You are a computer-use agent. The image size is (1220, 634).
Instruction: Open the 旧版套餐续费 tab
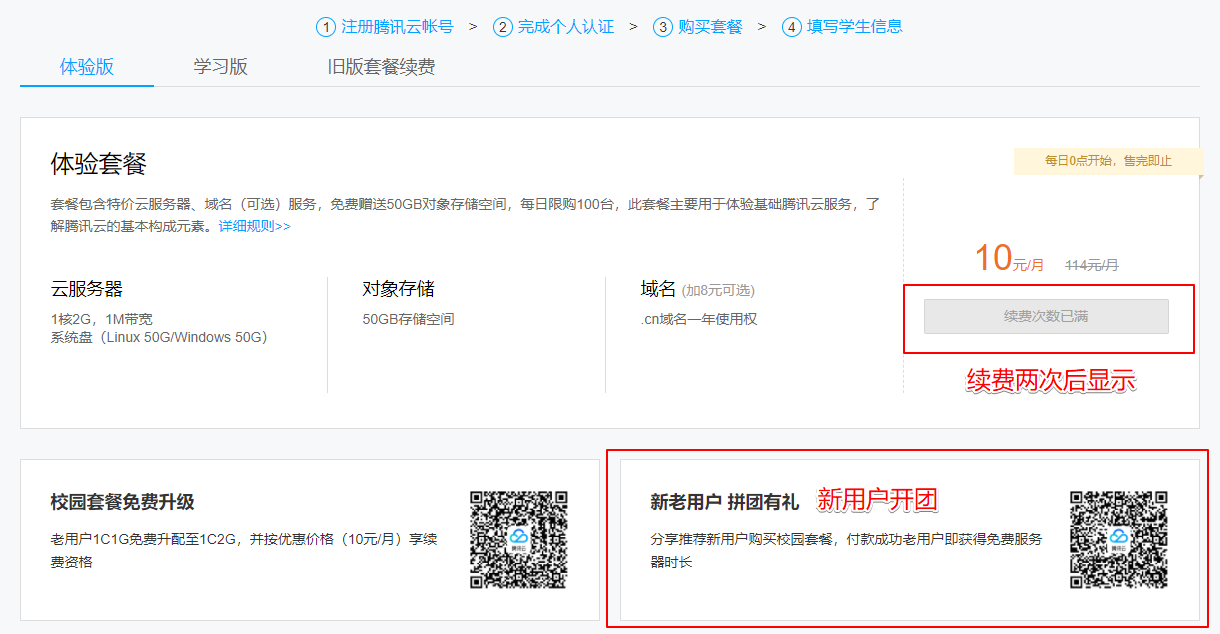(x=381, y=67)
